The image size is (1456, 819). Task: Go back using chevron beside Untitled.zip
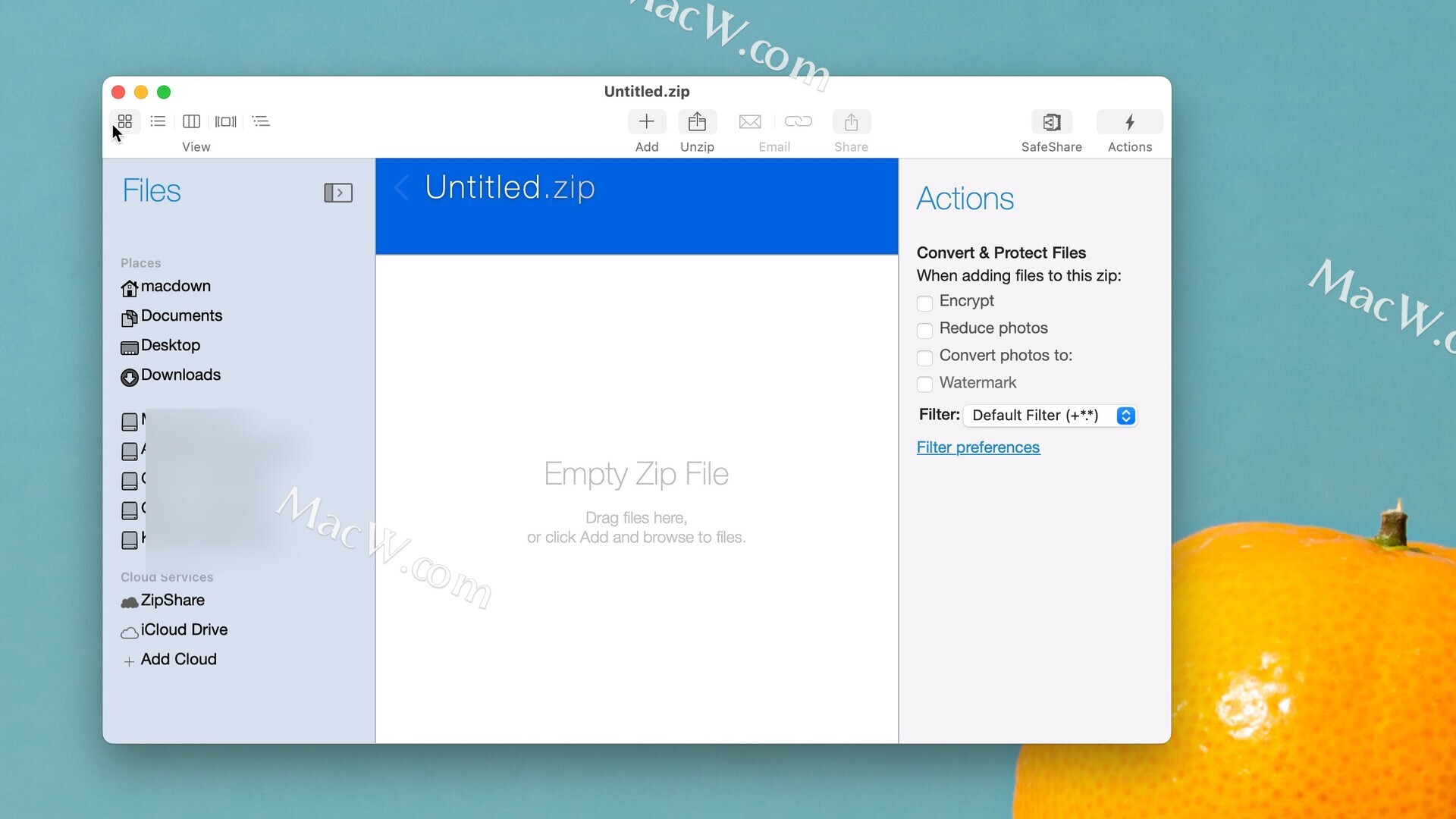[x=402, y=188]
